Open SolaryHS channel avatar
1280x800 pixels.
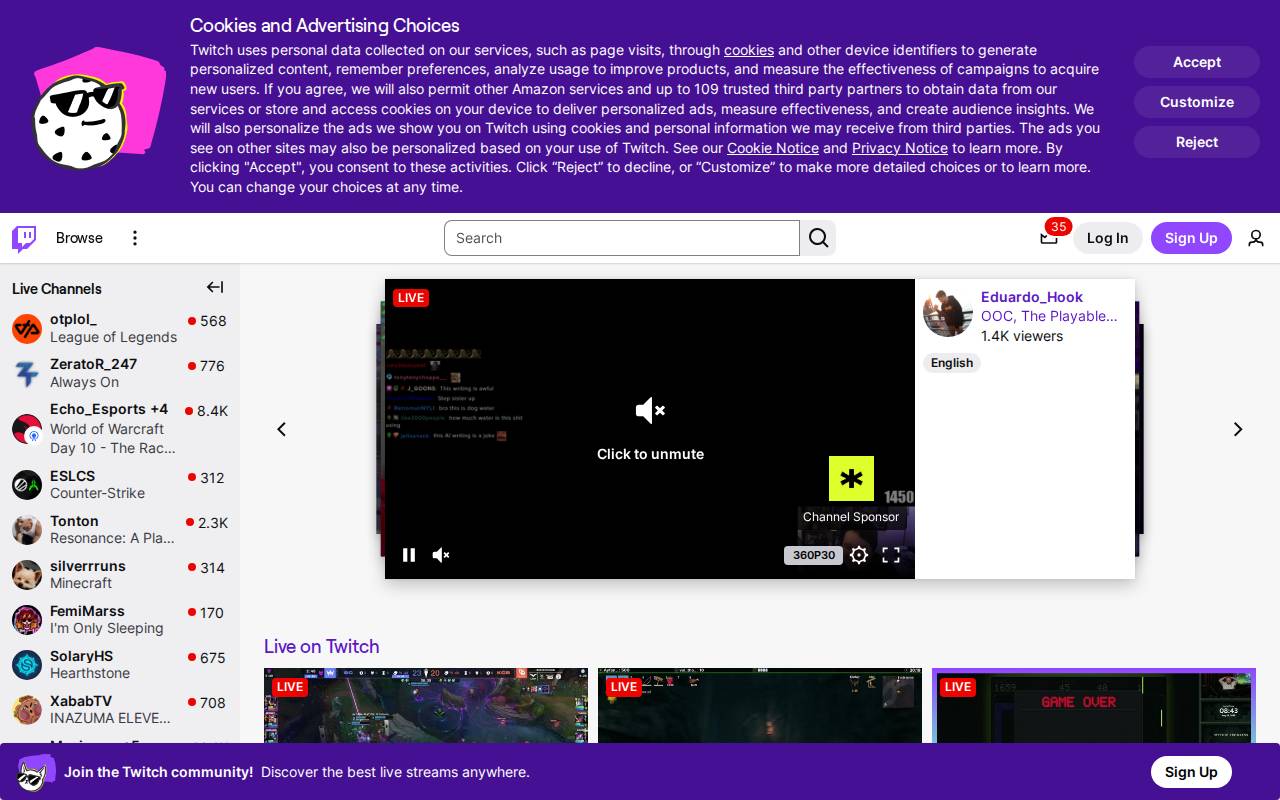[27, 665]
